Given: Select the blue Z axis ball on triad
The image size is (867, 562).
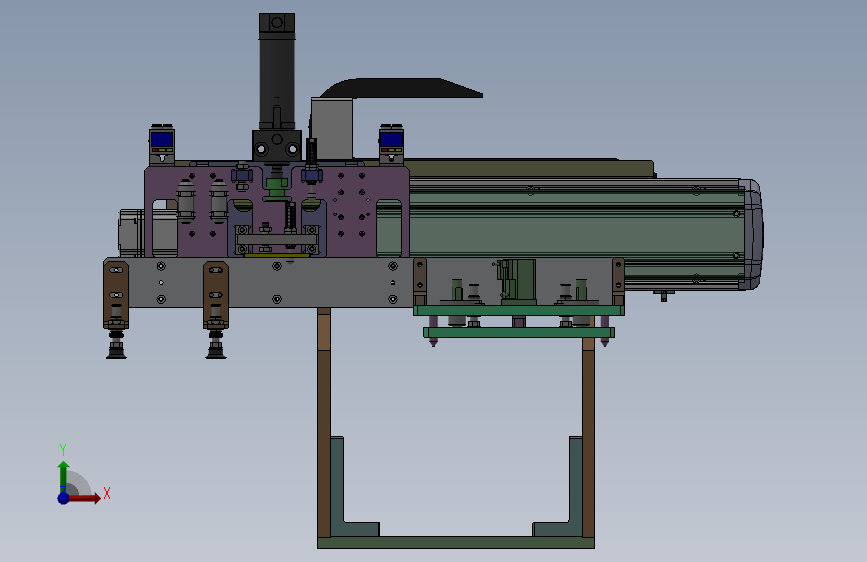Looking at the screenshot, I should [63, 498].
